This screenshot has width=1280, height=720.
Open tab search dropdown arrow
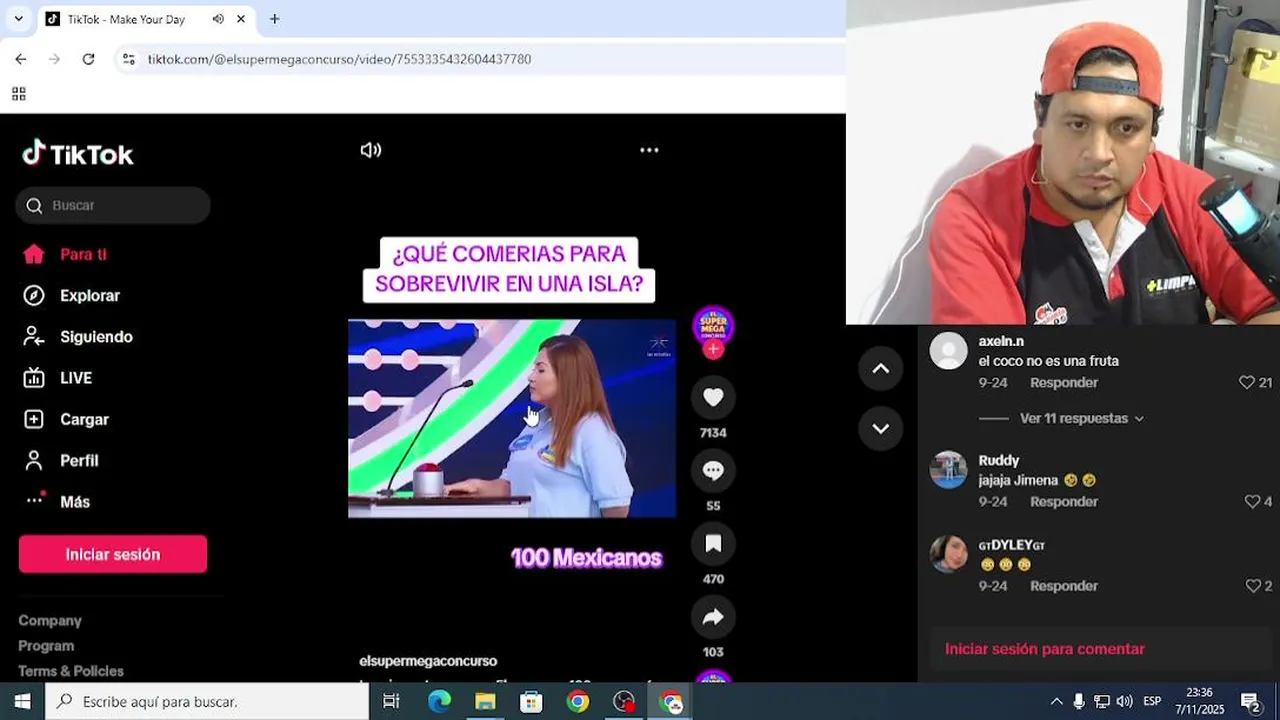(18, 19)
